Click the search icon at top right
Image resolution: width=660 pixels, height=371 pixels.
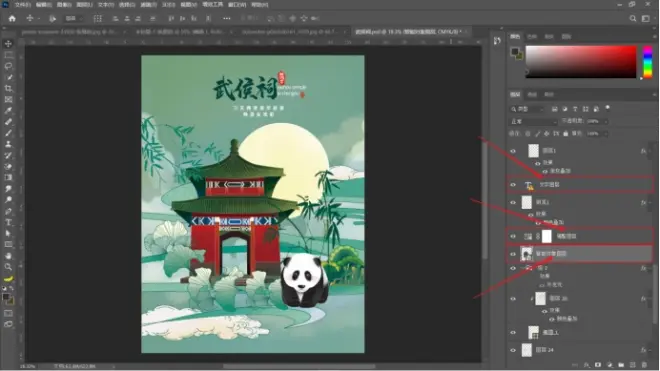click(x=633, y=19)
